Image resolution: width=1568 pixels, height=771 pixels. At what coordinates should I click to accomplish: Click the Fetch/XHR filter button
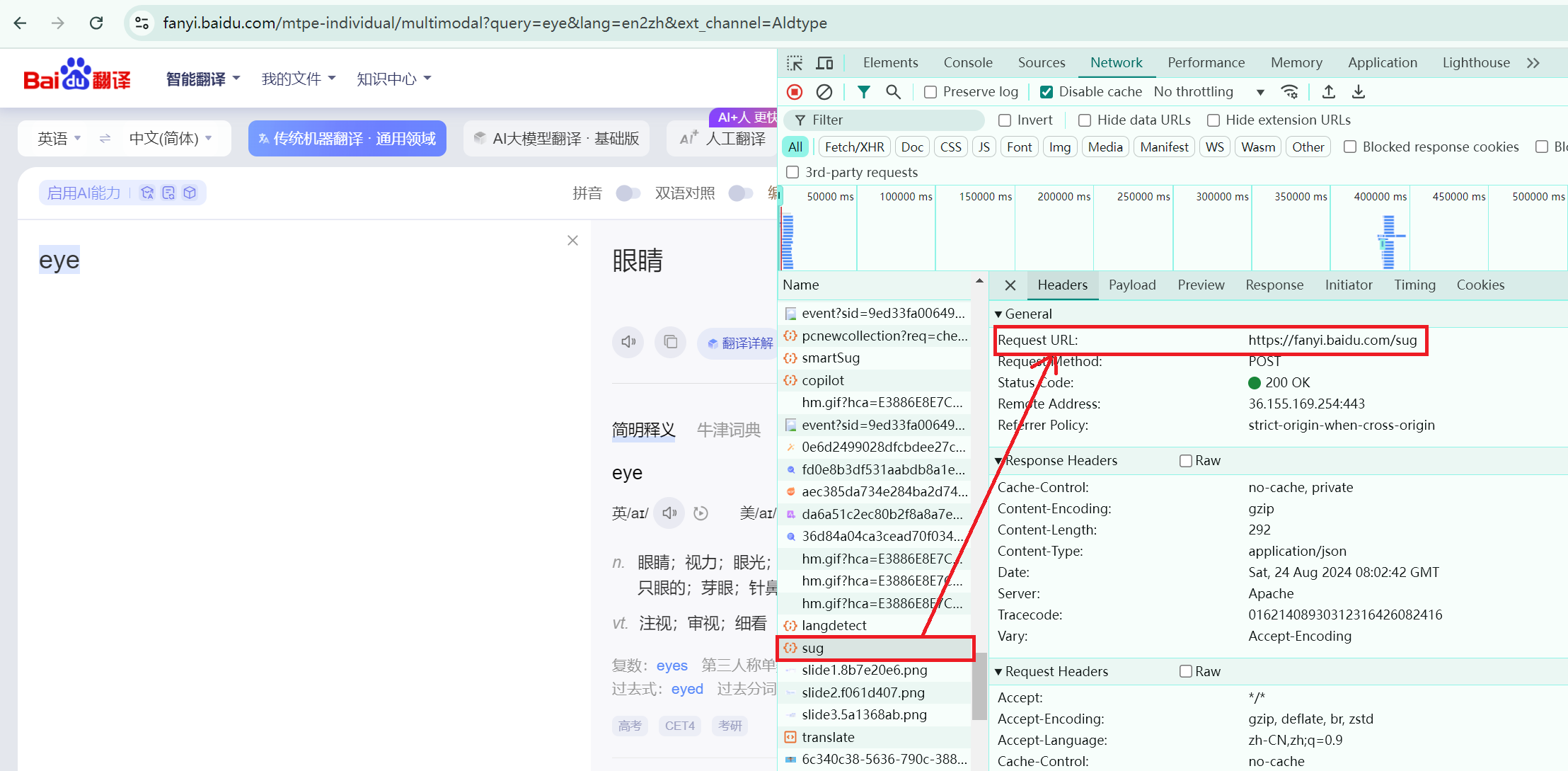tap(854, 147)
